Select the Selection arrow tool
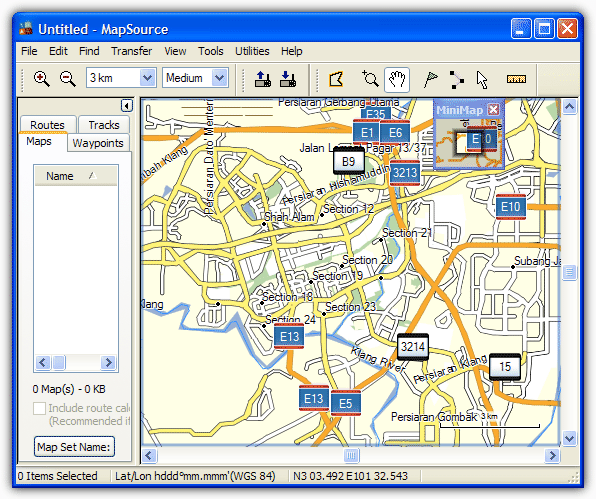Screen dimensions: 596x499 pos(482,80)
